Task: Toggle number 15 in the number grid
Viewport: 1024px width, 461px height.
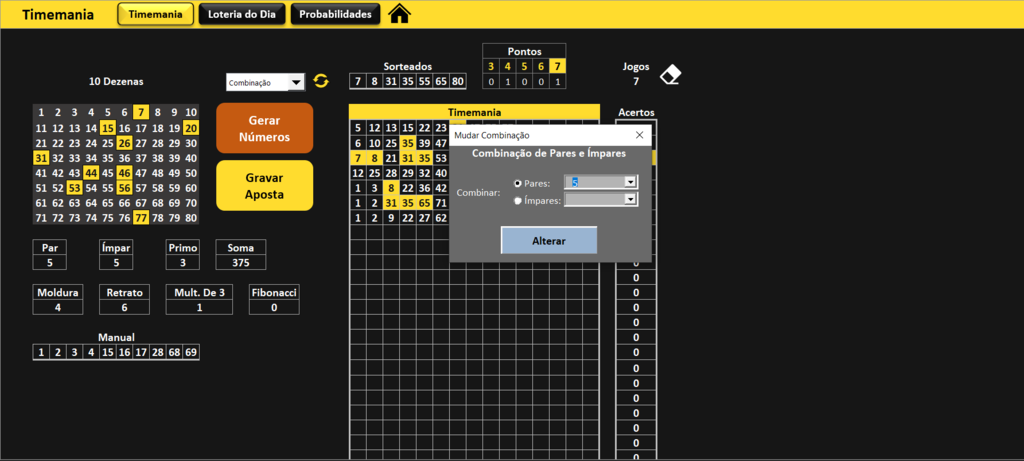Action: tap(108, 128)
